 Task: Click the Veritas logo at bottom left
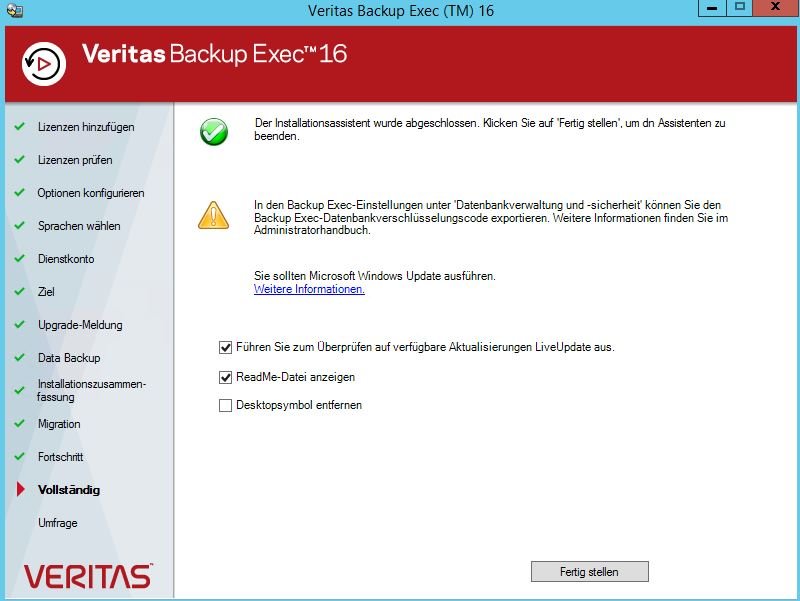[x=88, y=577]
